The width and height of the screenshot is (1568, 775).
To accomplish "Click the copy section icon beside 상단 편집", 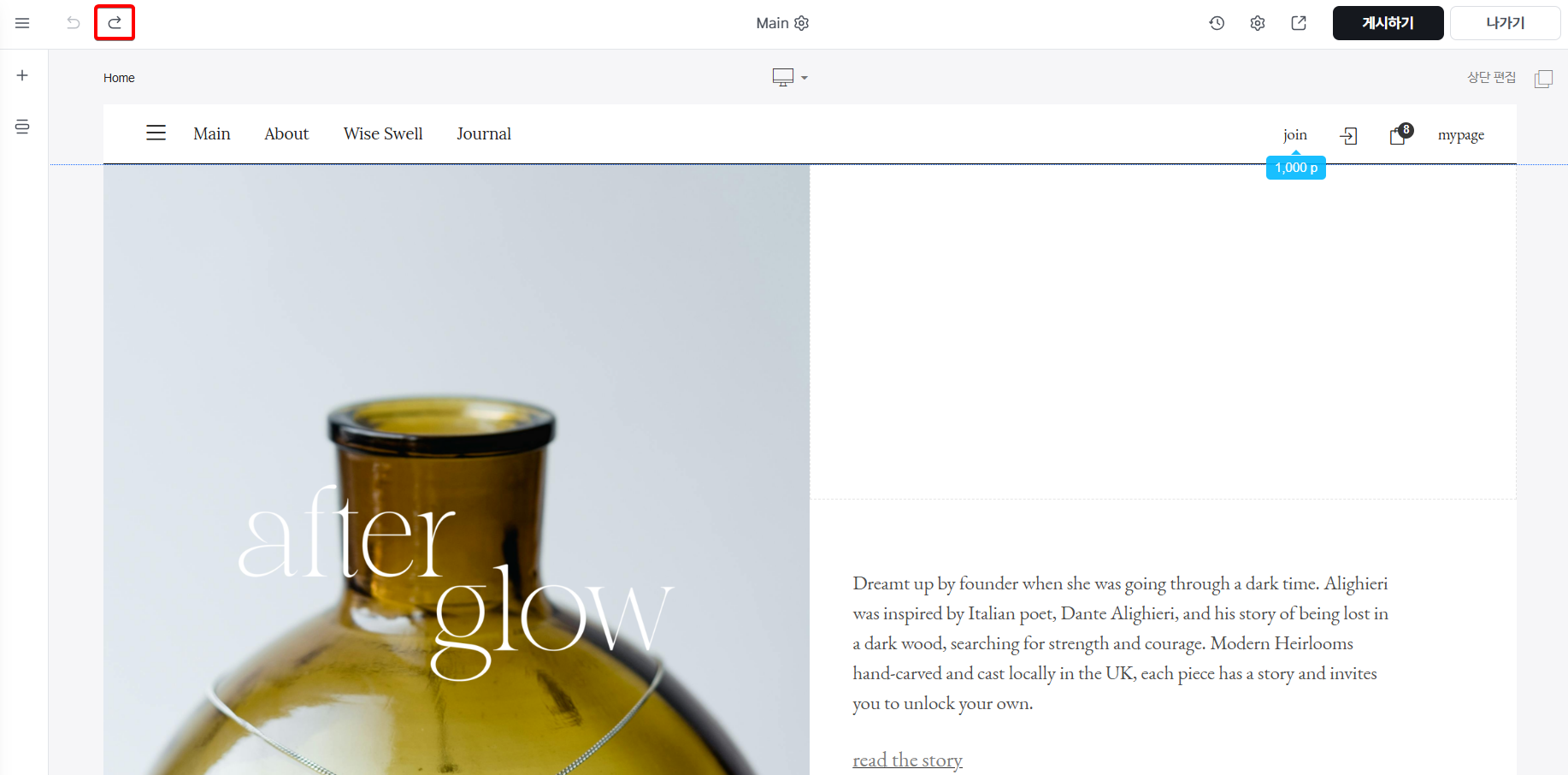I will click(1543, 79).
